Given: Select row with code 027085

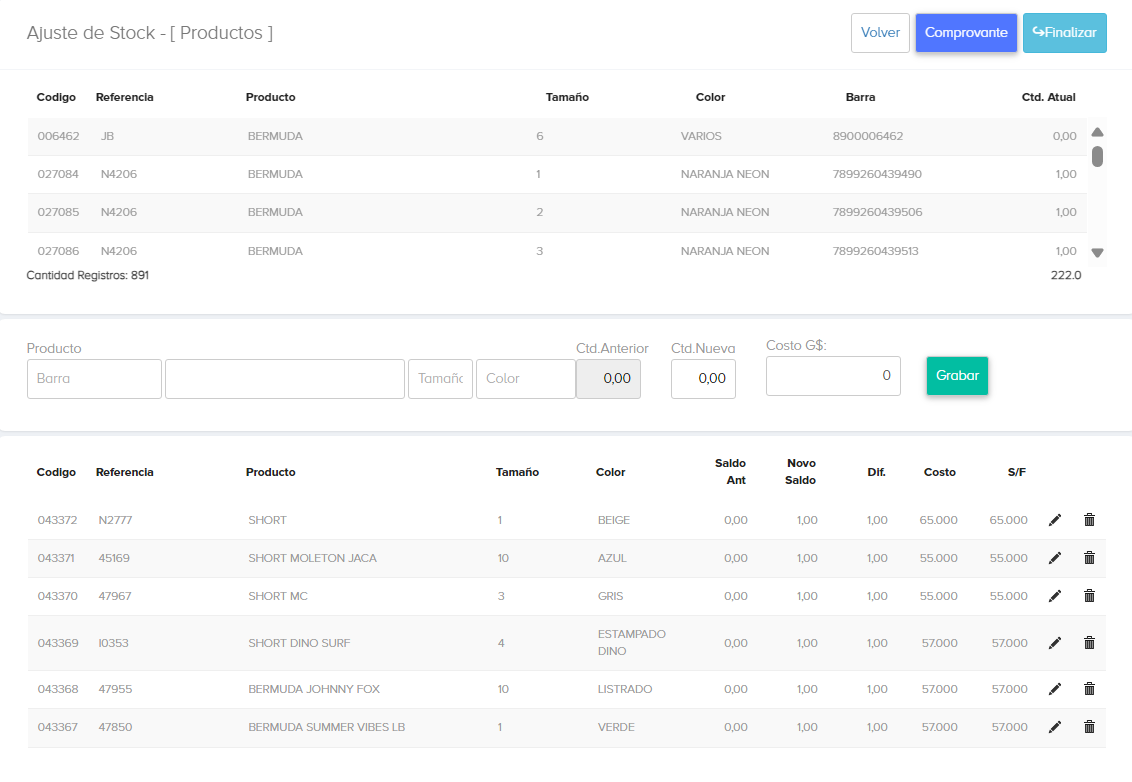Looking at the screenshot, I should pos(557,212).
